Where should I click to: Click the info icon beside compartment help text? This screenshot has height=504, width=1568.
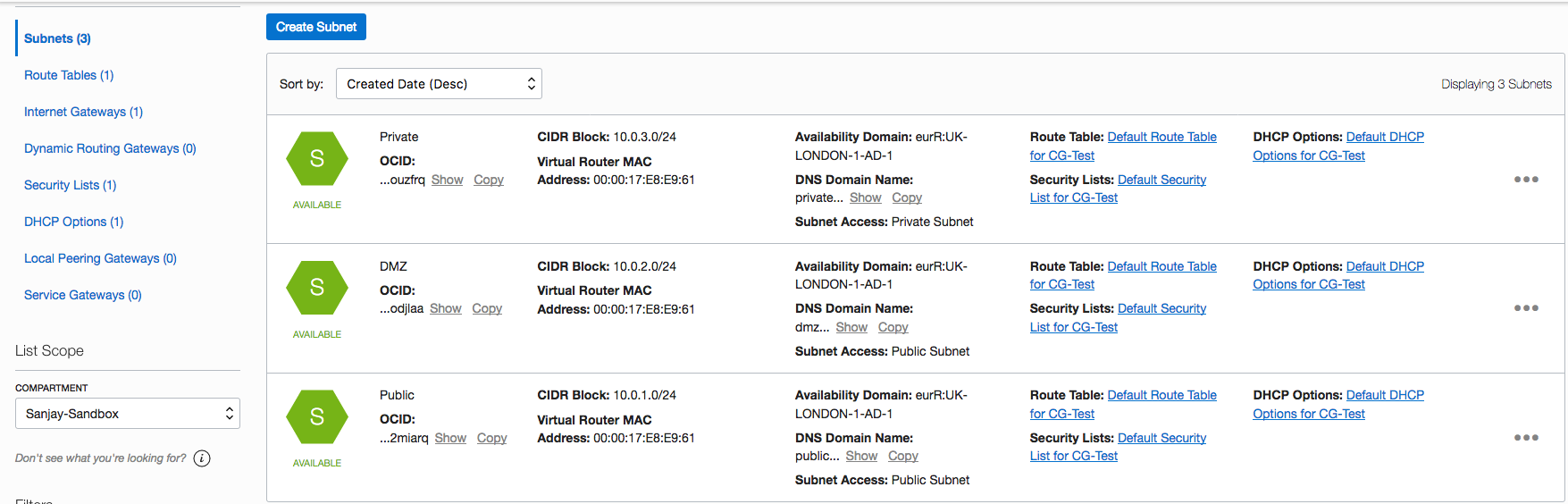pos(203,458)
